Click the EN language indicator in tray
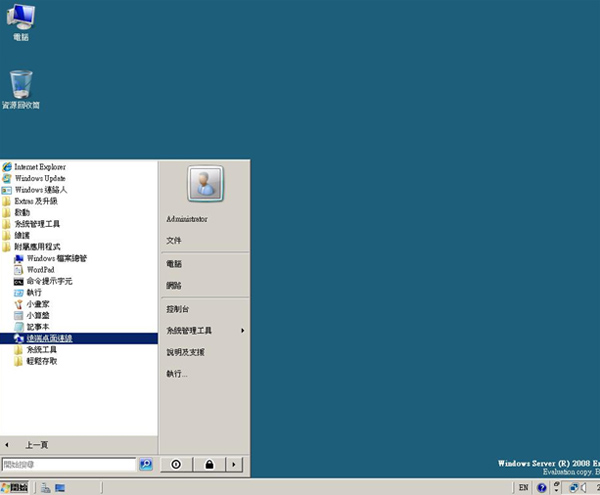 pos(523,488)
